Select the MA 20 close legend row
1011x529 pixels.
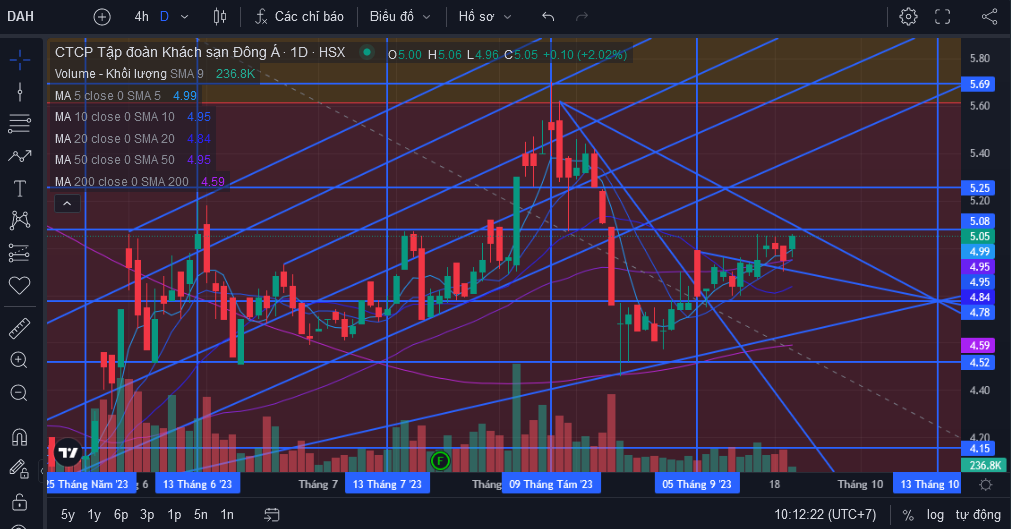pyautogui.click(x=132, y=139)
